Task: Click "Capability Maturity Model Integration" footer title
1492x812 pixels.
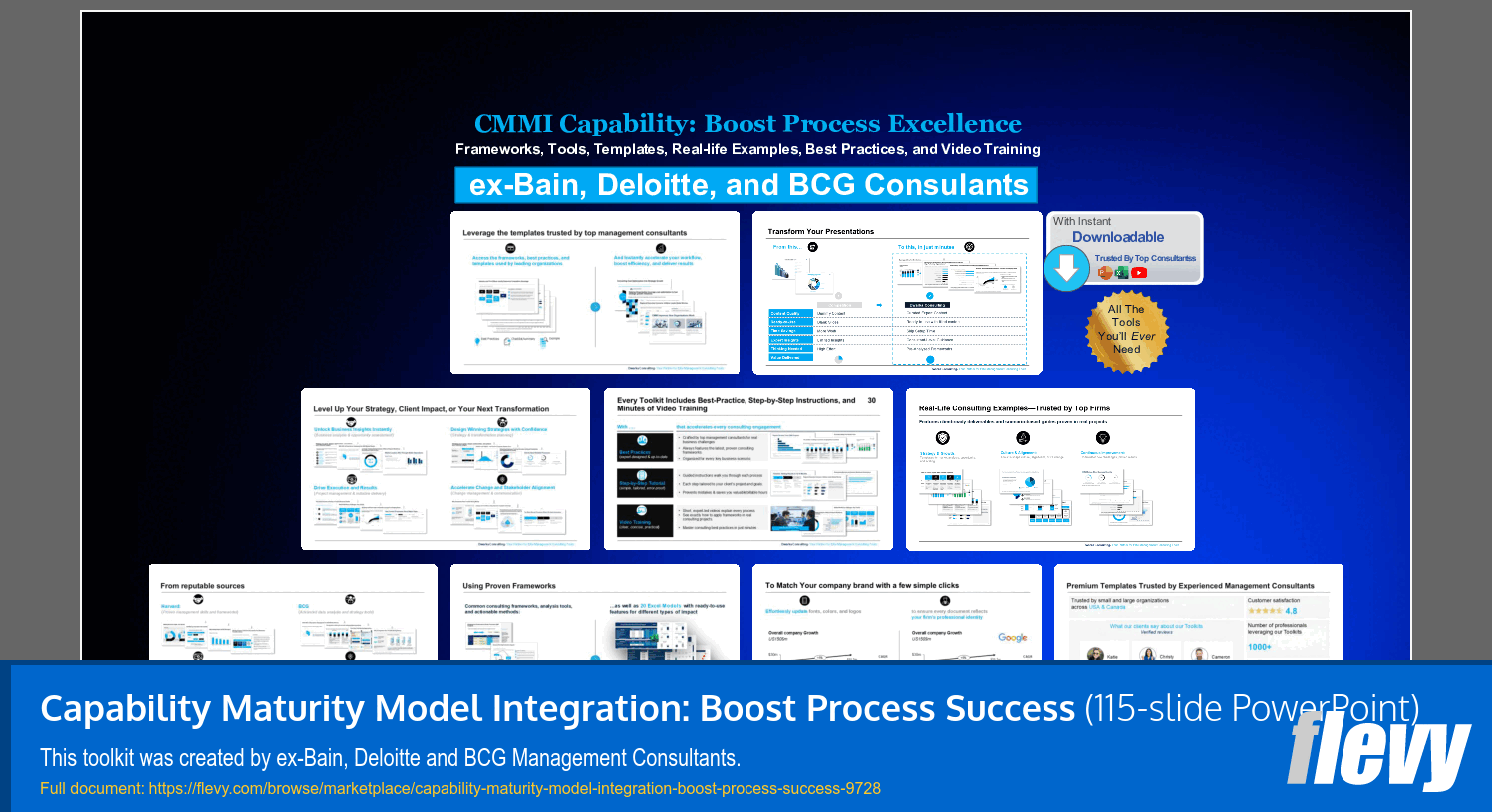Action: pos(557,708)
